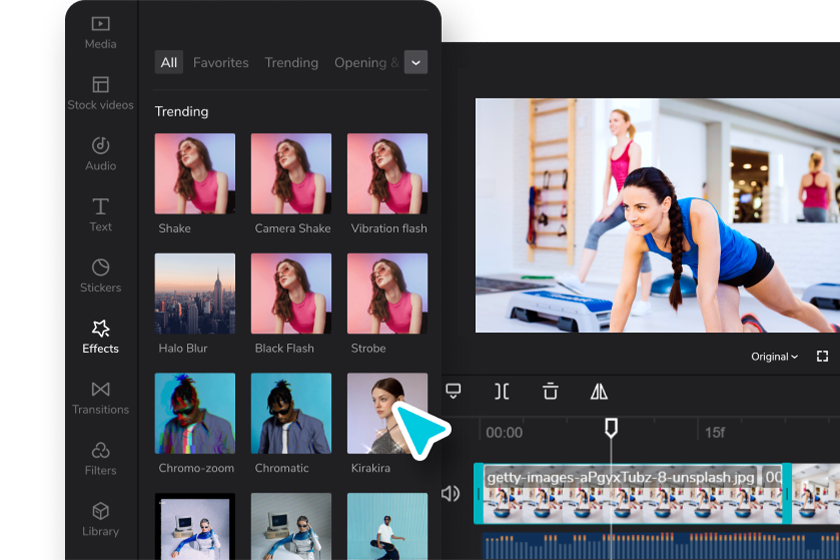Open the Library panel
The width and height of the screenshot is (840, 560).
point(100,519)
